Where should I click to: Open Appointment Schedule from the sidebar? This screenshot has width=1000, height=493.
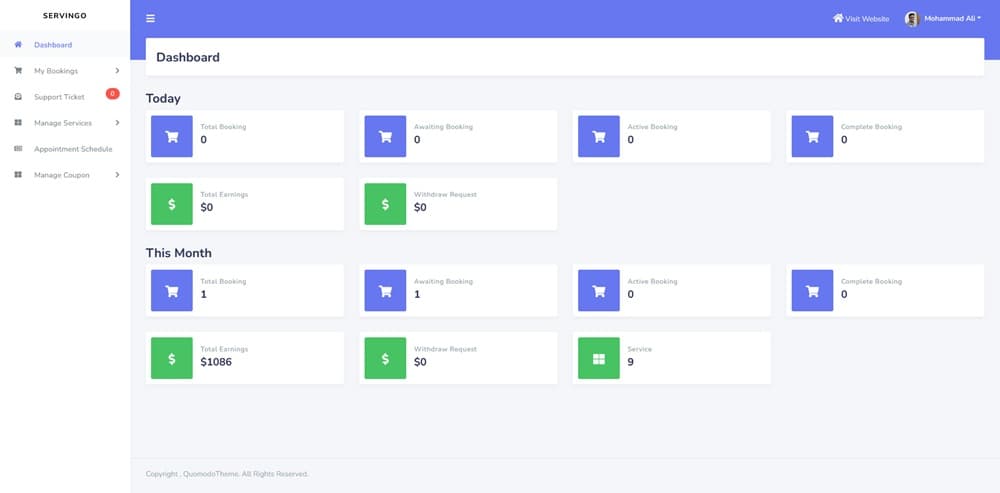(x=73, y=149)
